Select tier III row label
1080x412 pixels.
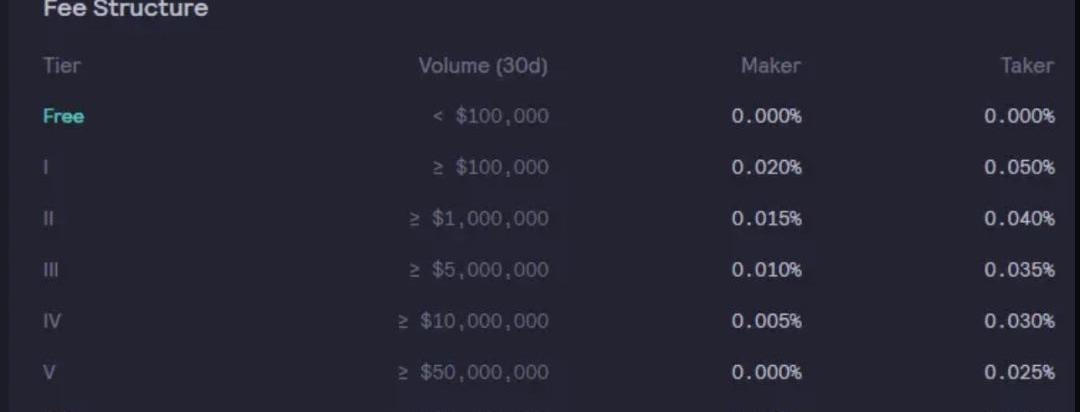pos(50,269)
